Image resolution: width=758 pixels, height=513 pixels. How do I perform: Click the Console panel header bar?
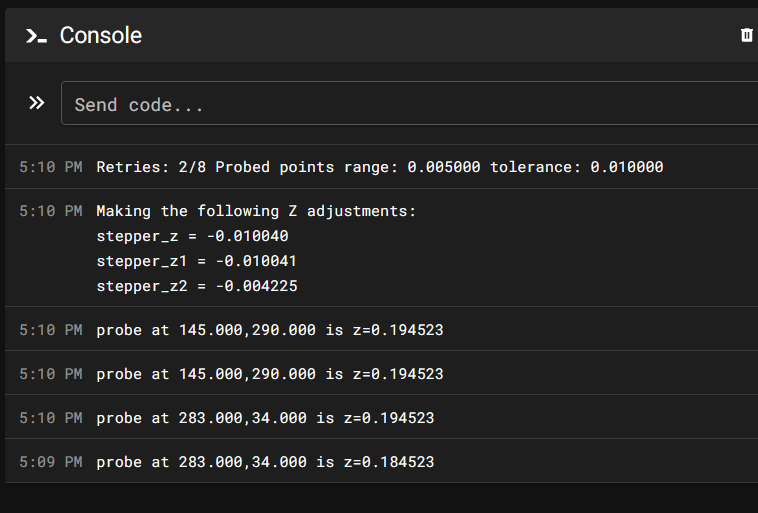tap(381, 35)
